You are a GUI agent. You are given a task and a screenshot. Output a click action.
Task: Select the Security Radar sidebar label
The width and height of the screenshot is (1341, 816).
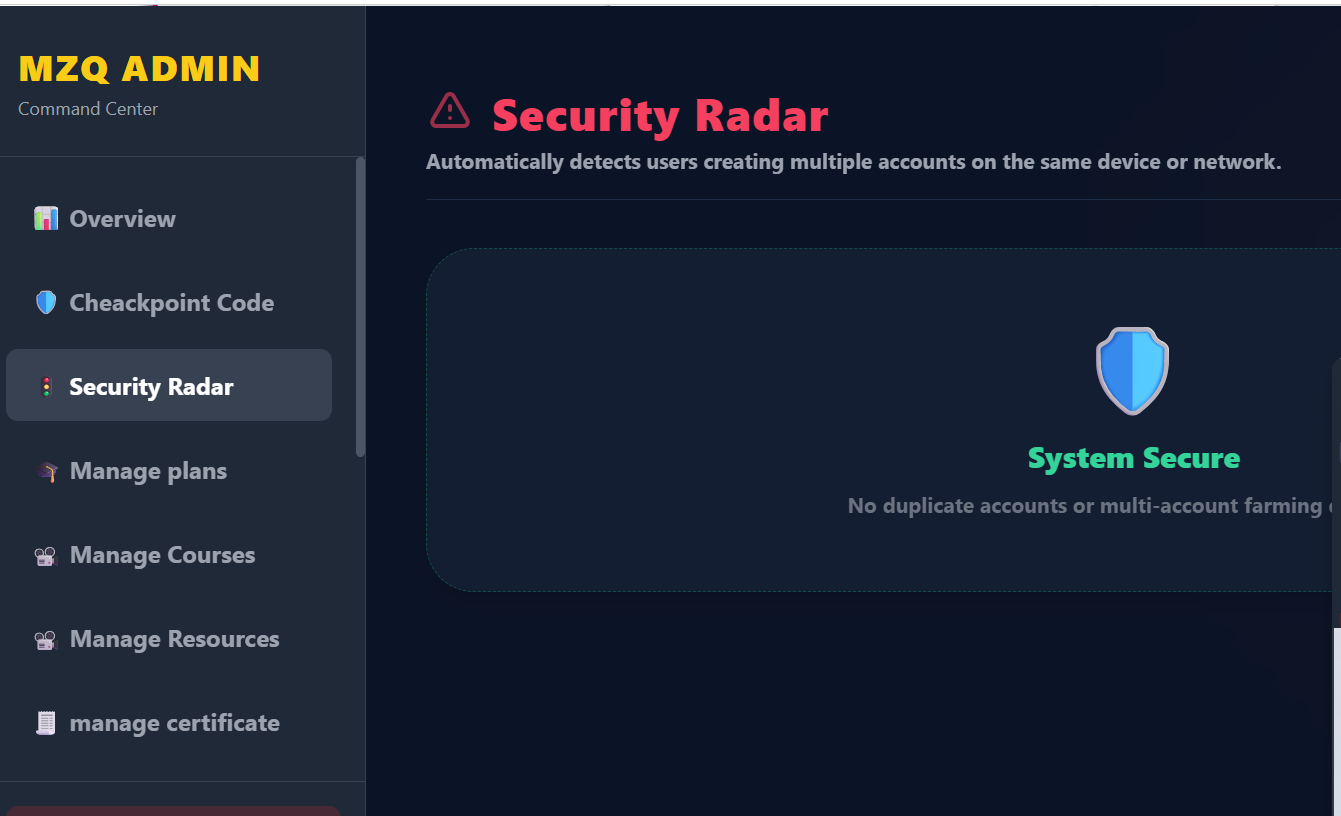point(151,387)
